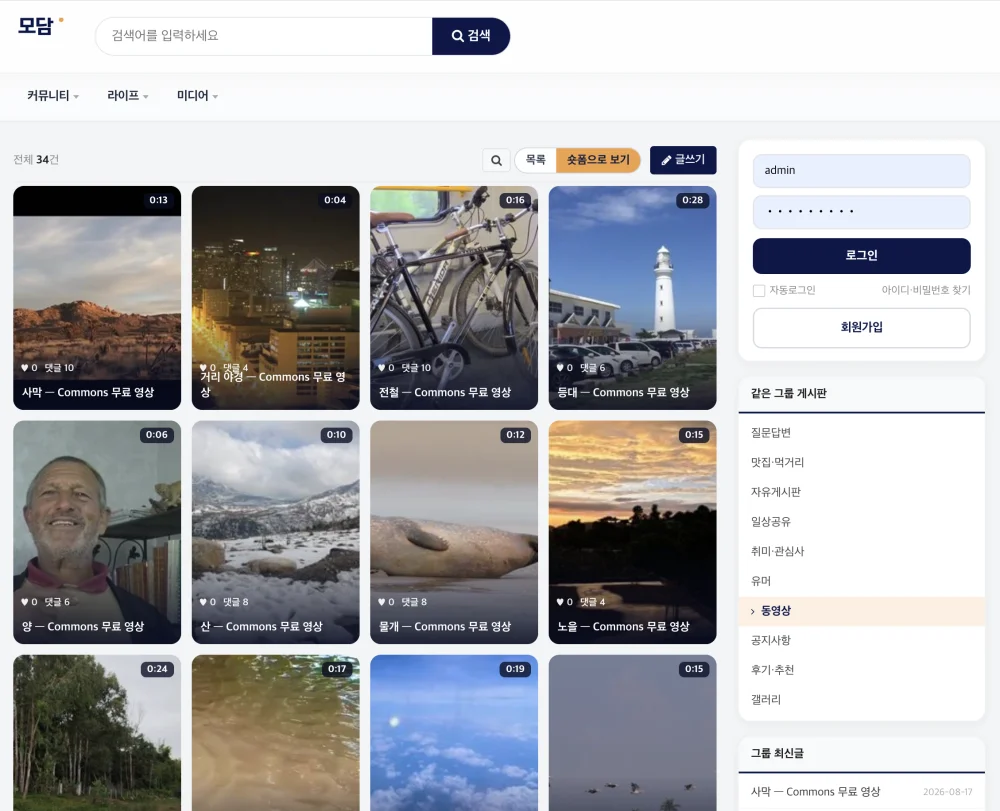This screenshot has width=1000, height=811.
Task: Switch to 목록 list view
Action: tap(536, 160)
